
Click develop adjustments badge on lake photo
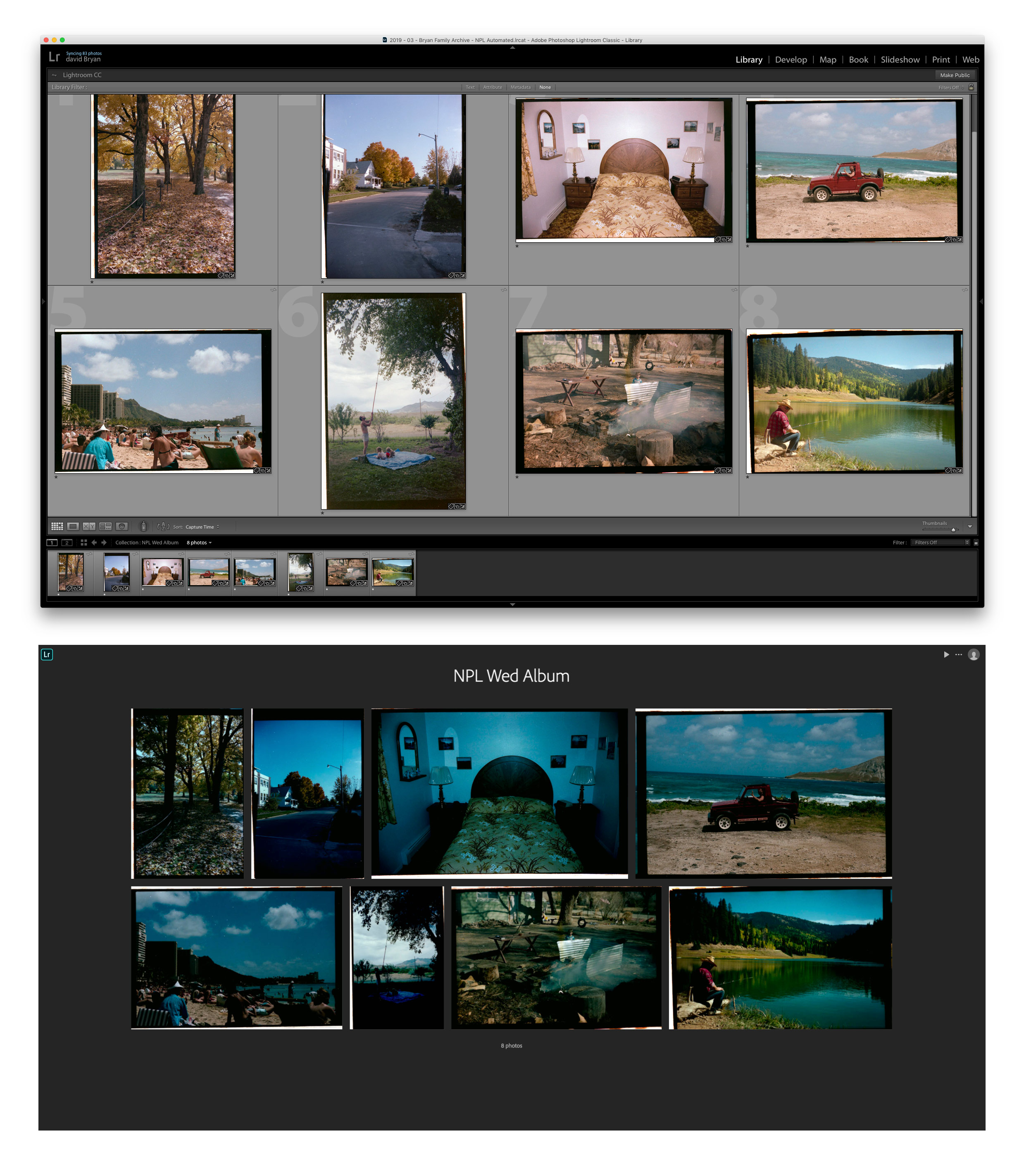pos(960,470)
